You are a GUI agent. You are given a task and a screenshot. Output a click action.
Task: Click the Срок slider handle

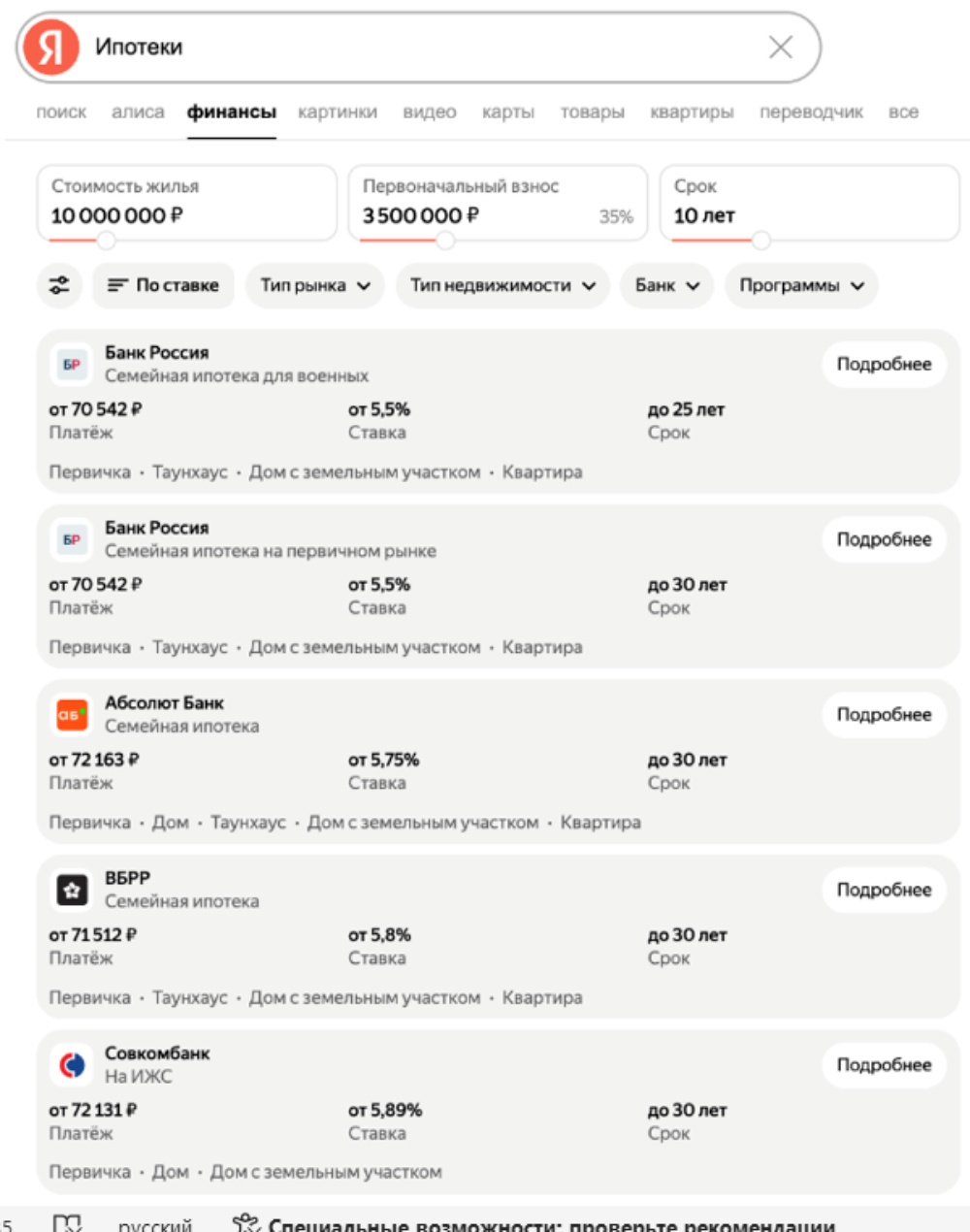[761, 240]
